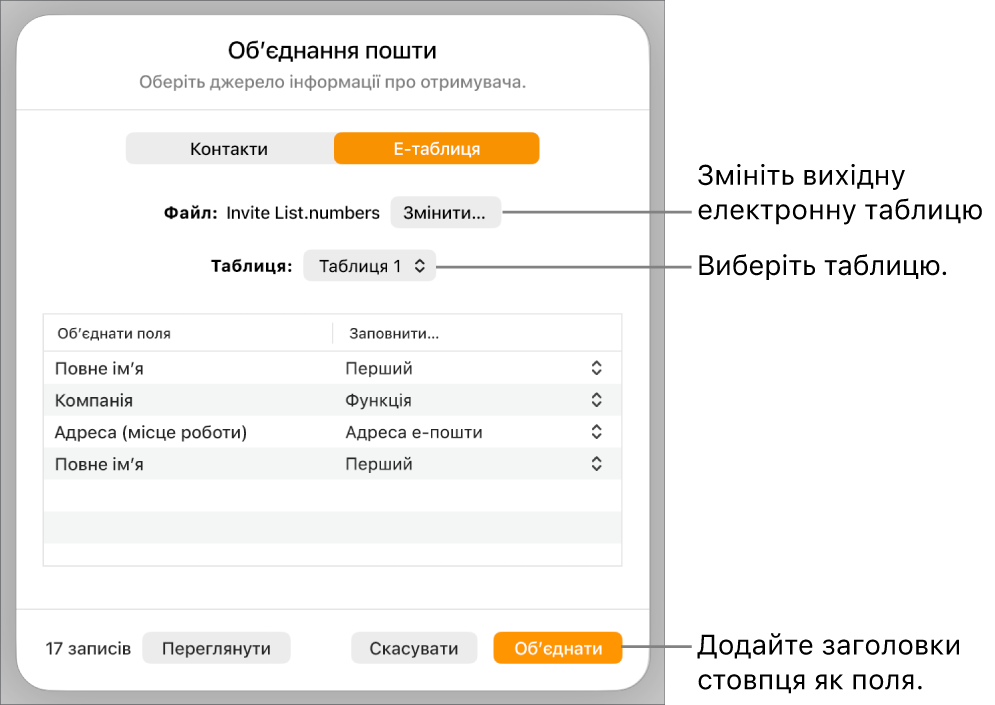Click the Скасувати button
The image size is (995, 705).
click(414, 648)
